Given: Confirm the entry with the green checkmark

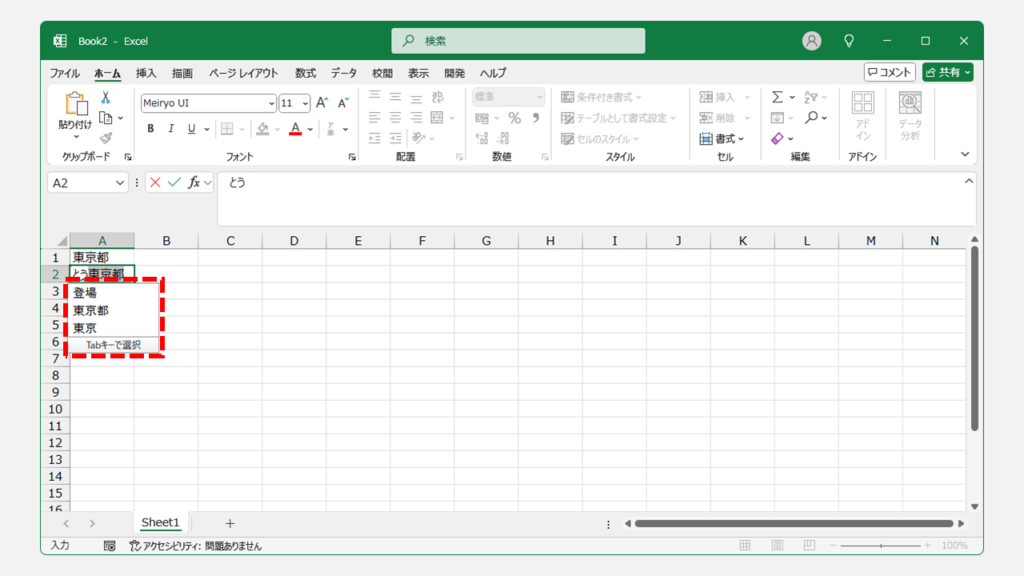Looking at the screenshot, I should [174, 183].
